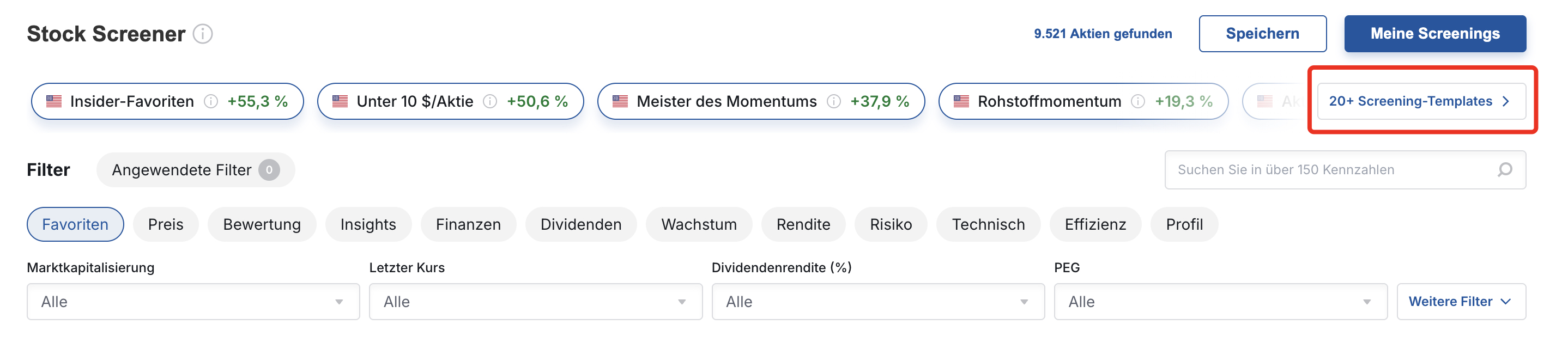
Task: Click the Speichern button
Action: (1262, 34)
